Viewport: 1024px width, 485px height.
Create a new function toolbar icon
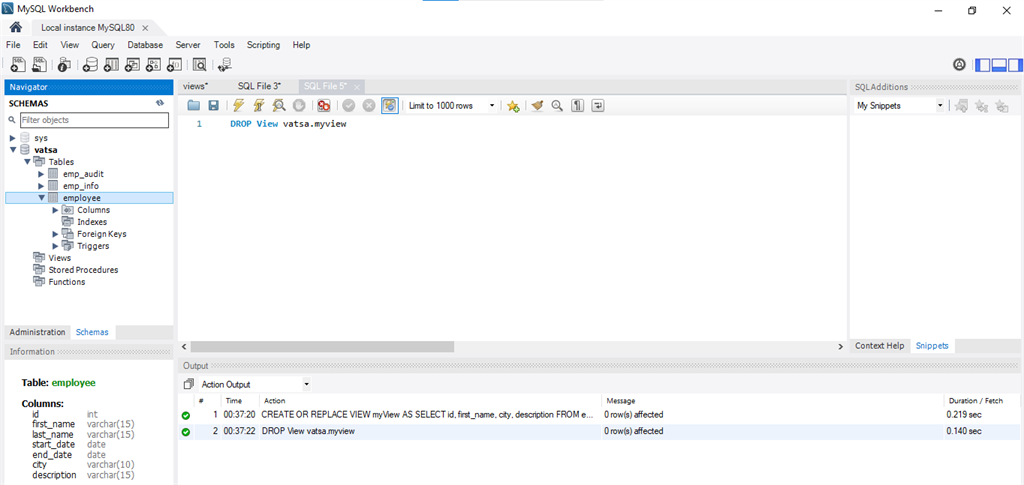(174, 64)
